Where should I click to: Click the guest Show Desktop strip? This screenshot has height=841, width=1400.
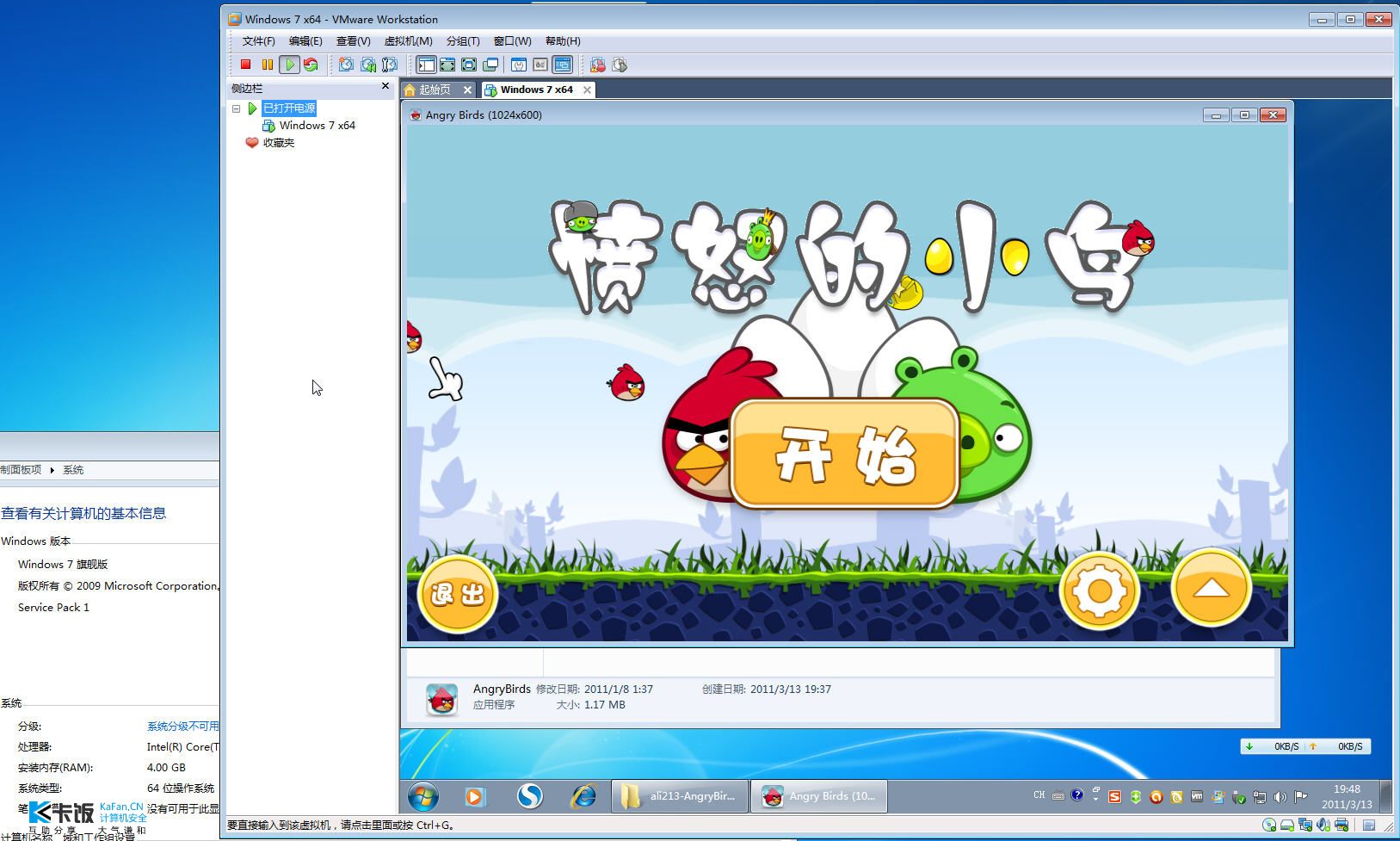coord(1385,796)
